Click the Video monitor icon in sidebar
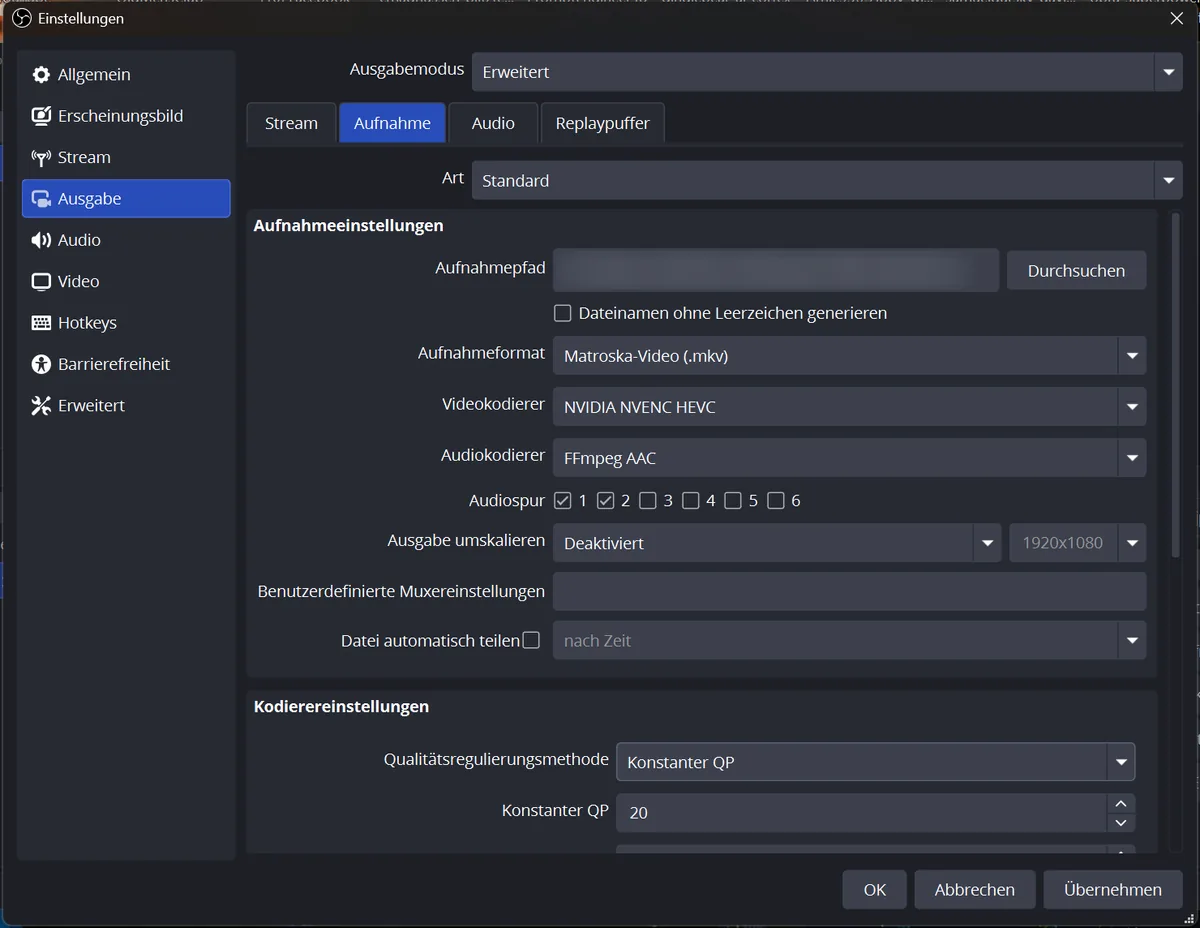Image resolution: width=1200 pixels, height=928 pixels. tap(41, 282)
